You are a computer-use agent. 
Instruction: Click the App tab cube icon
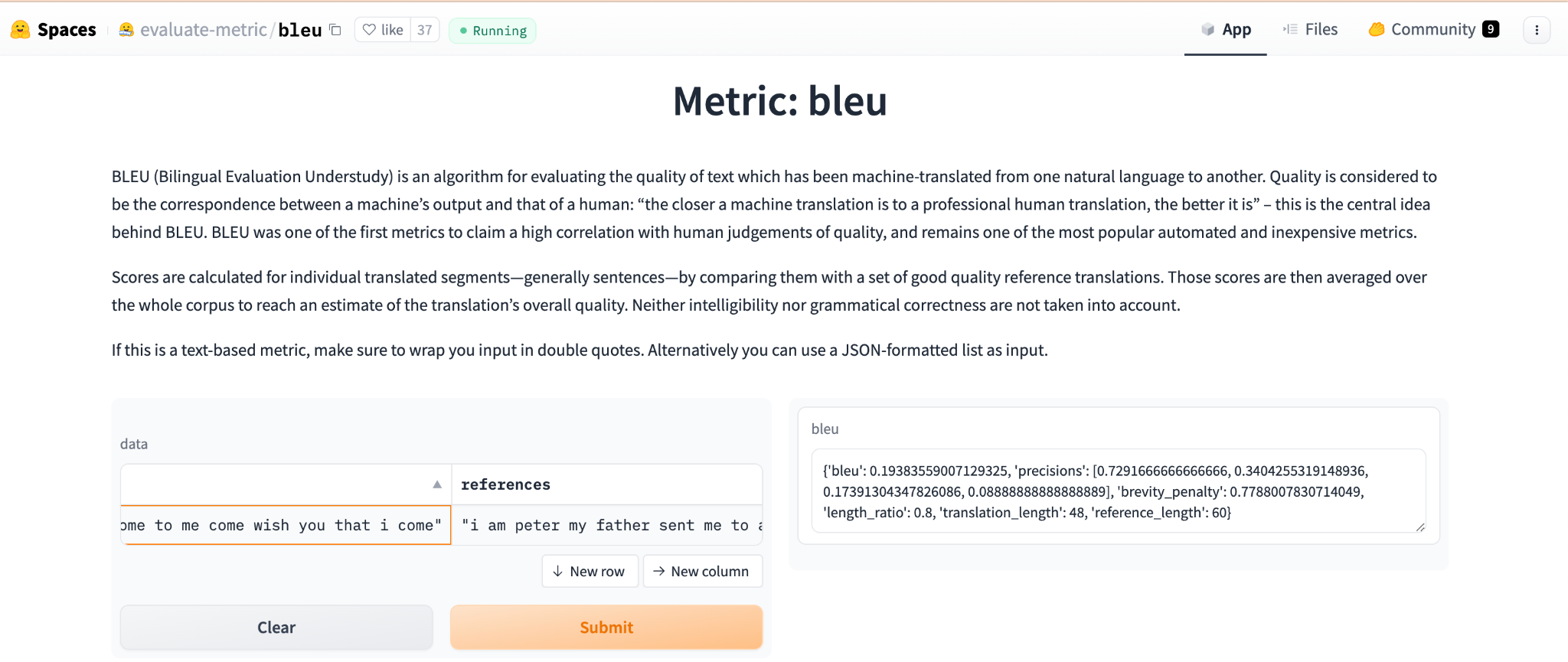coord(1208,30)
